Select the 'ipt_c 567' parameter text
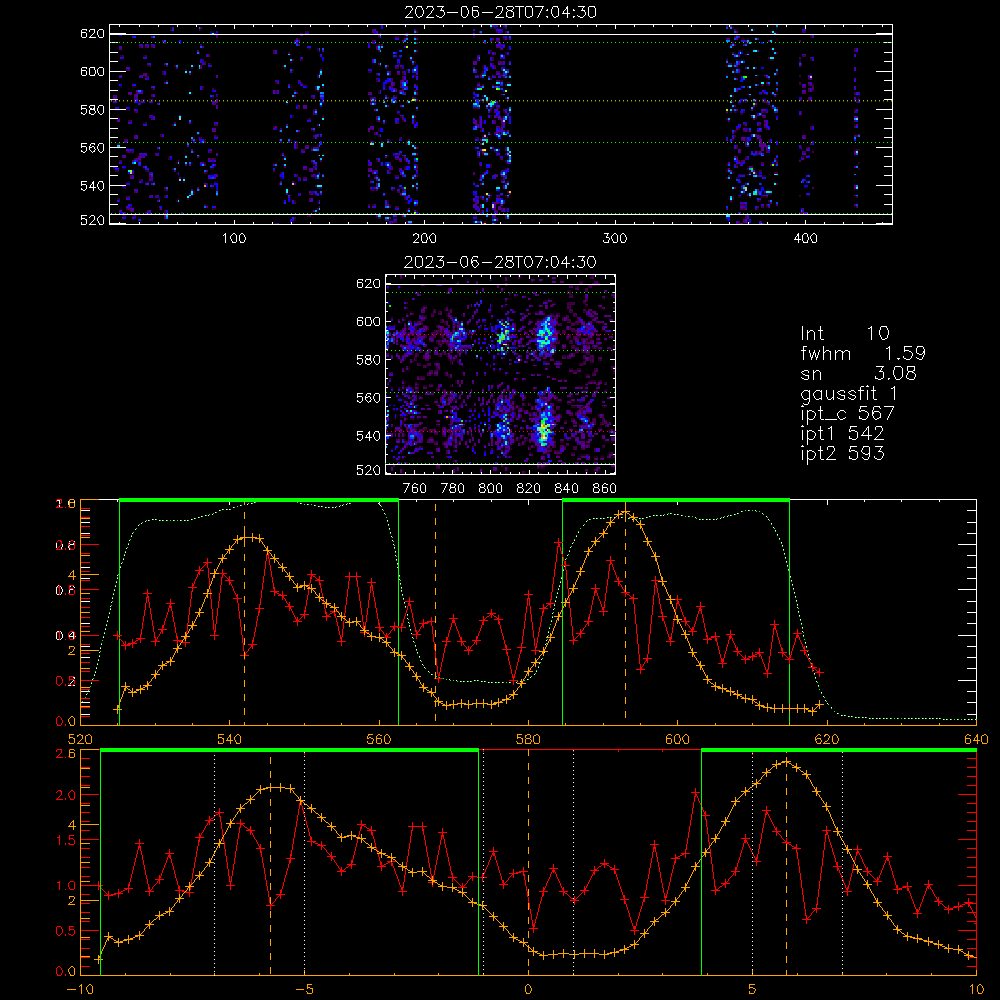The width and height of the screenshot is (1000, 1000). 848,414
